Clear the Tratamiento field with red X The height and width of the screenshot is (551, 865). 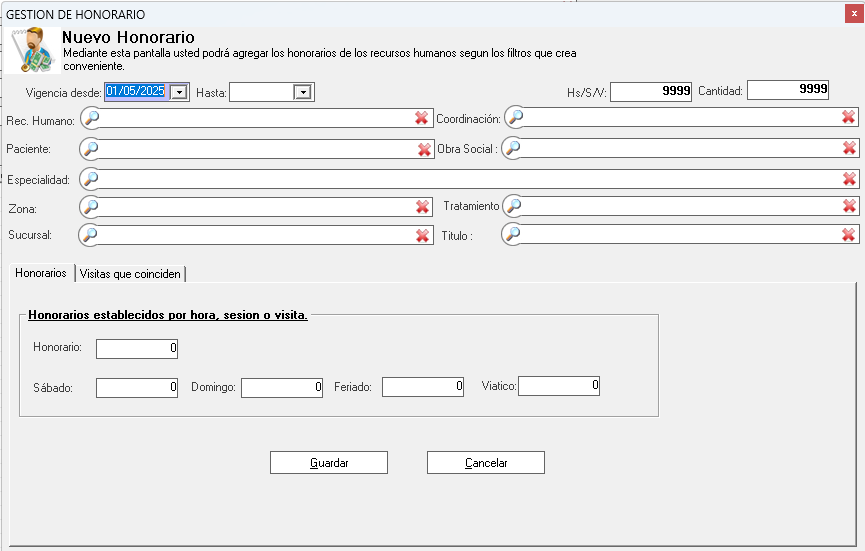pos(849,206)
